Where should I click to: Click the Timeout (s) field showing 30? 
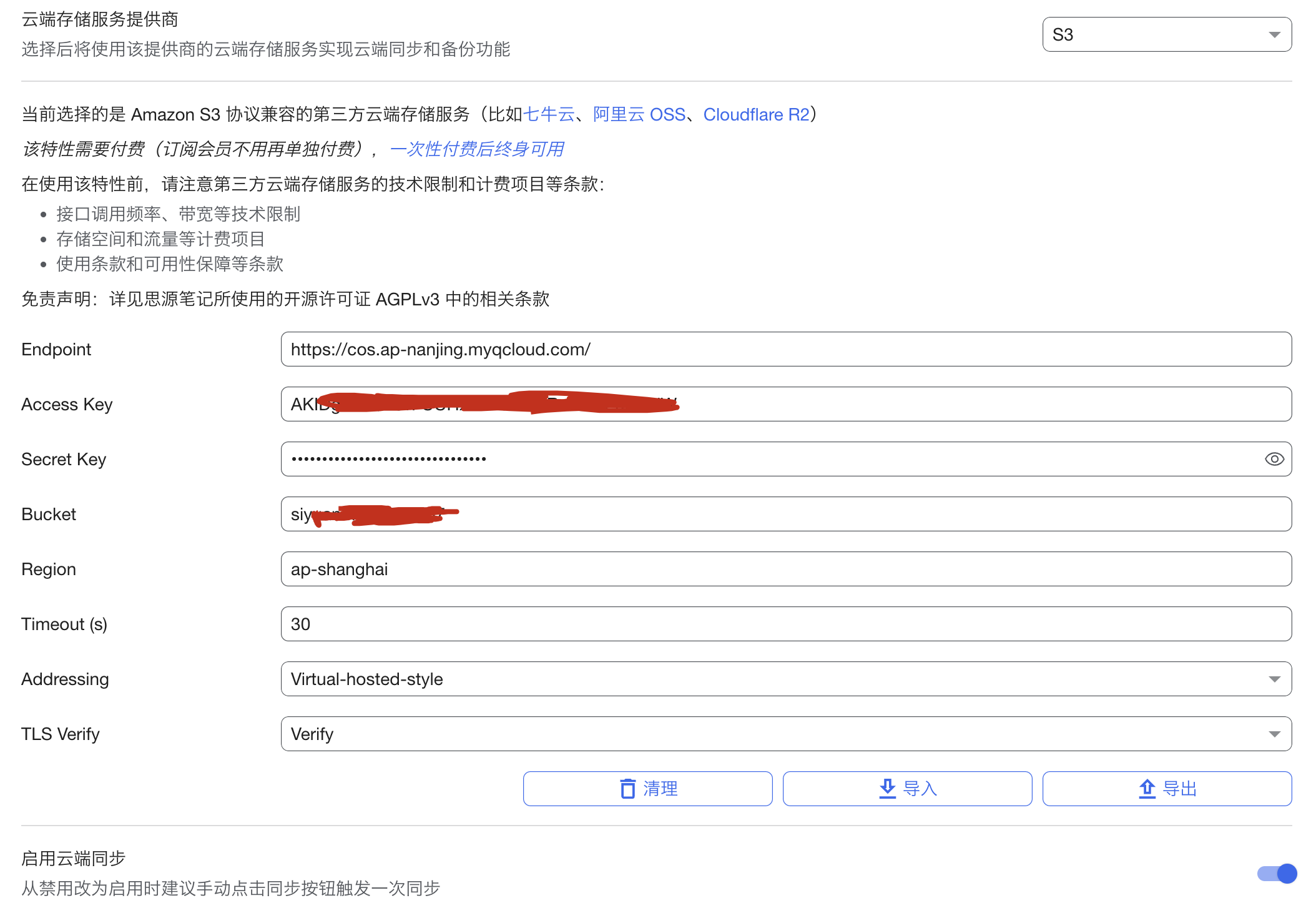pos(785,624)
